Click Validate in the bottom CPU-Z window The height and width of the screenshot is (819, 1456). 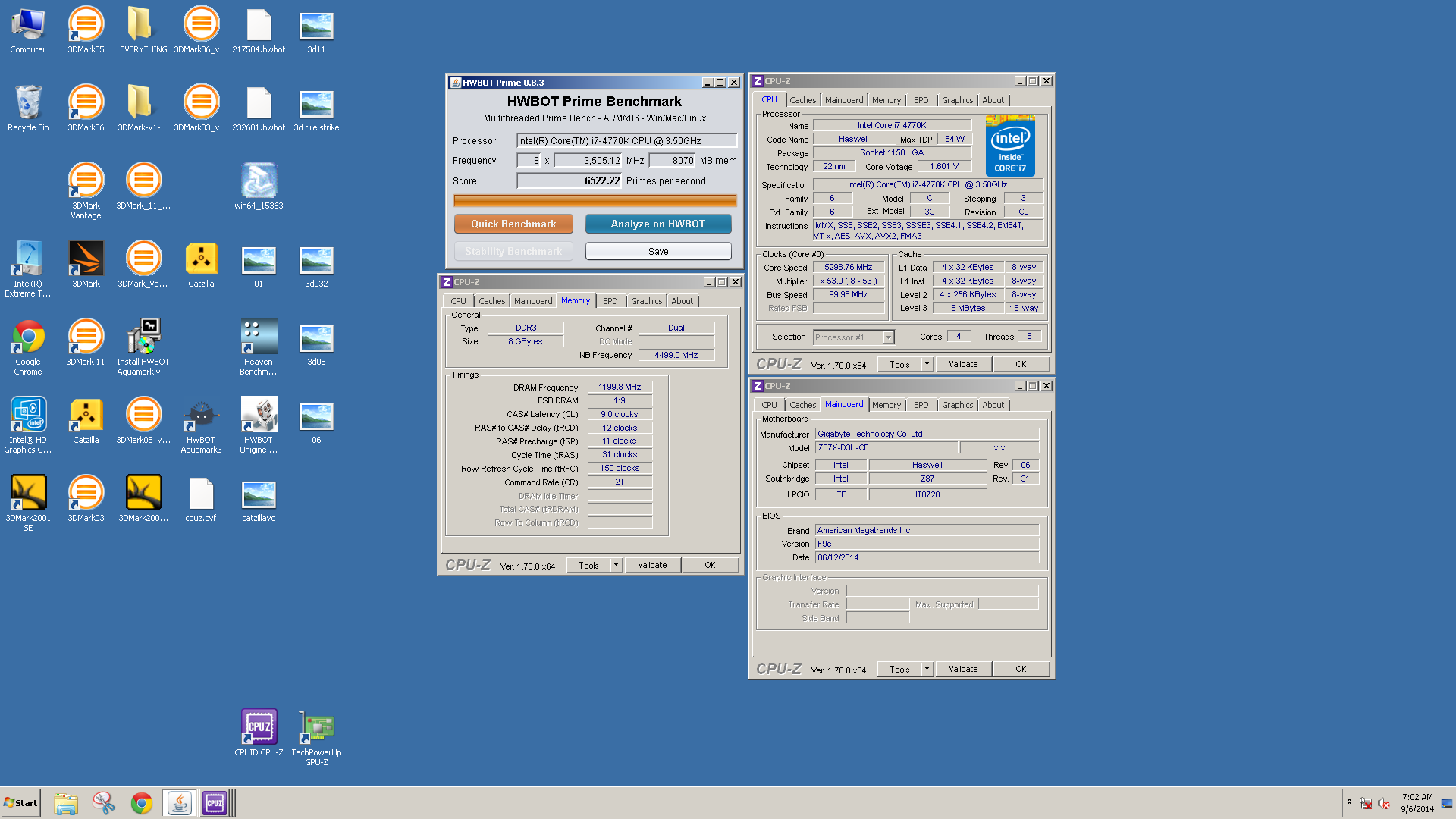[x=963, y=669]
